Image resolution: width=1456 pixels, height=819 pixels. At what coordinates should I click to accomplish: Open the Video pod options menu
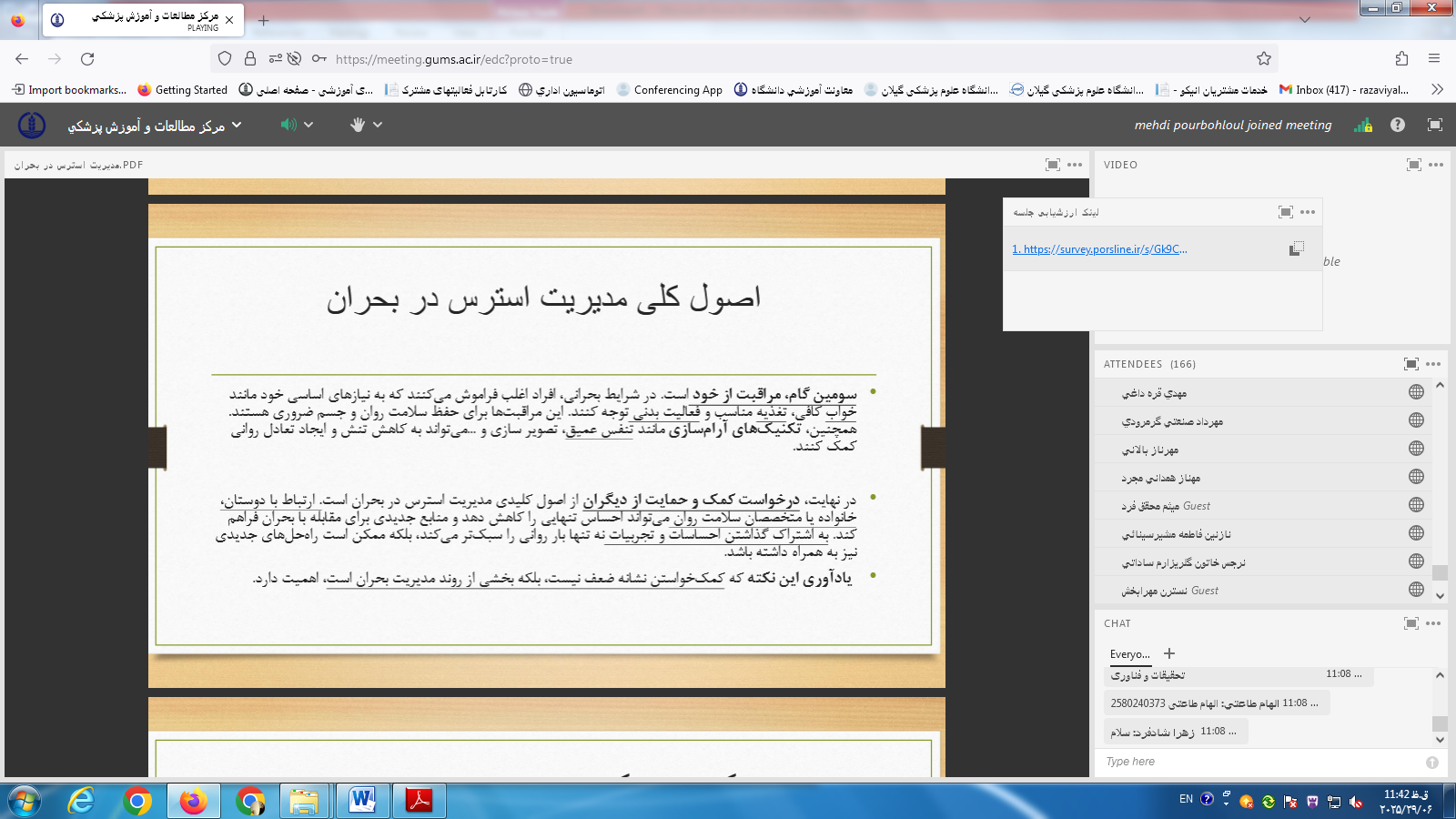tap(1436, 165)
